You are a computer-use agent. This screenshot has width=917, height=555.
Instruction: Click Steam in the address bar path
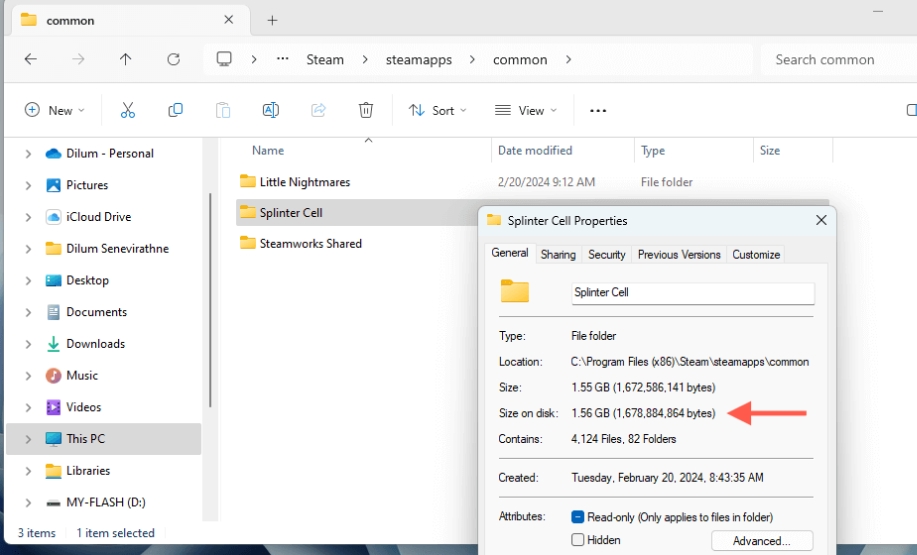tap(325, 60)
